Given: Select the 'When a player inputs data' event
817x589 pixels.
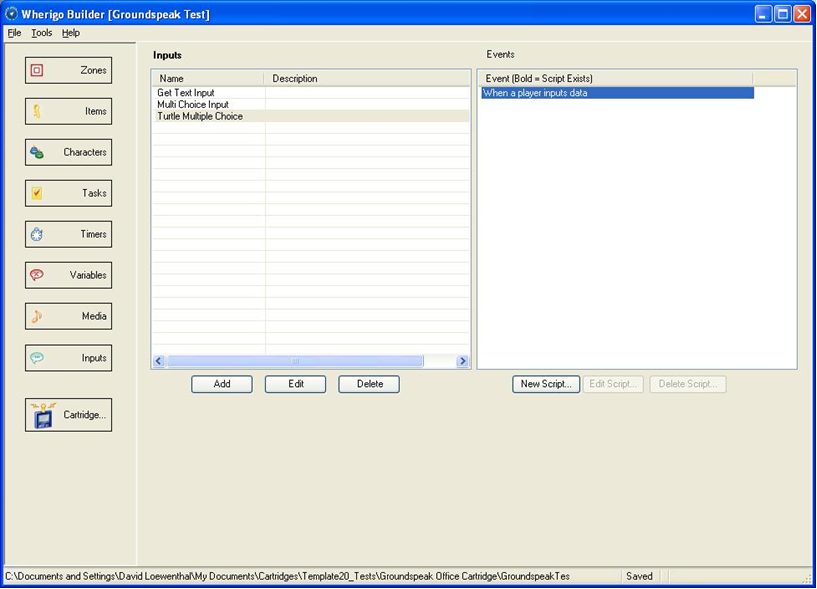Looking at the screenshot, I should [x=617, y=93].
